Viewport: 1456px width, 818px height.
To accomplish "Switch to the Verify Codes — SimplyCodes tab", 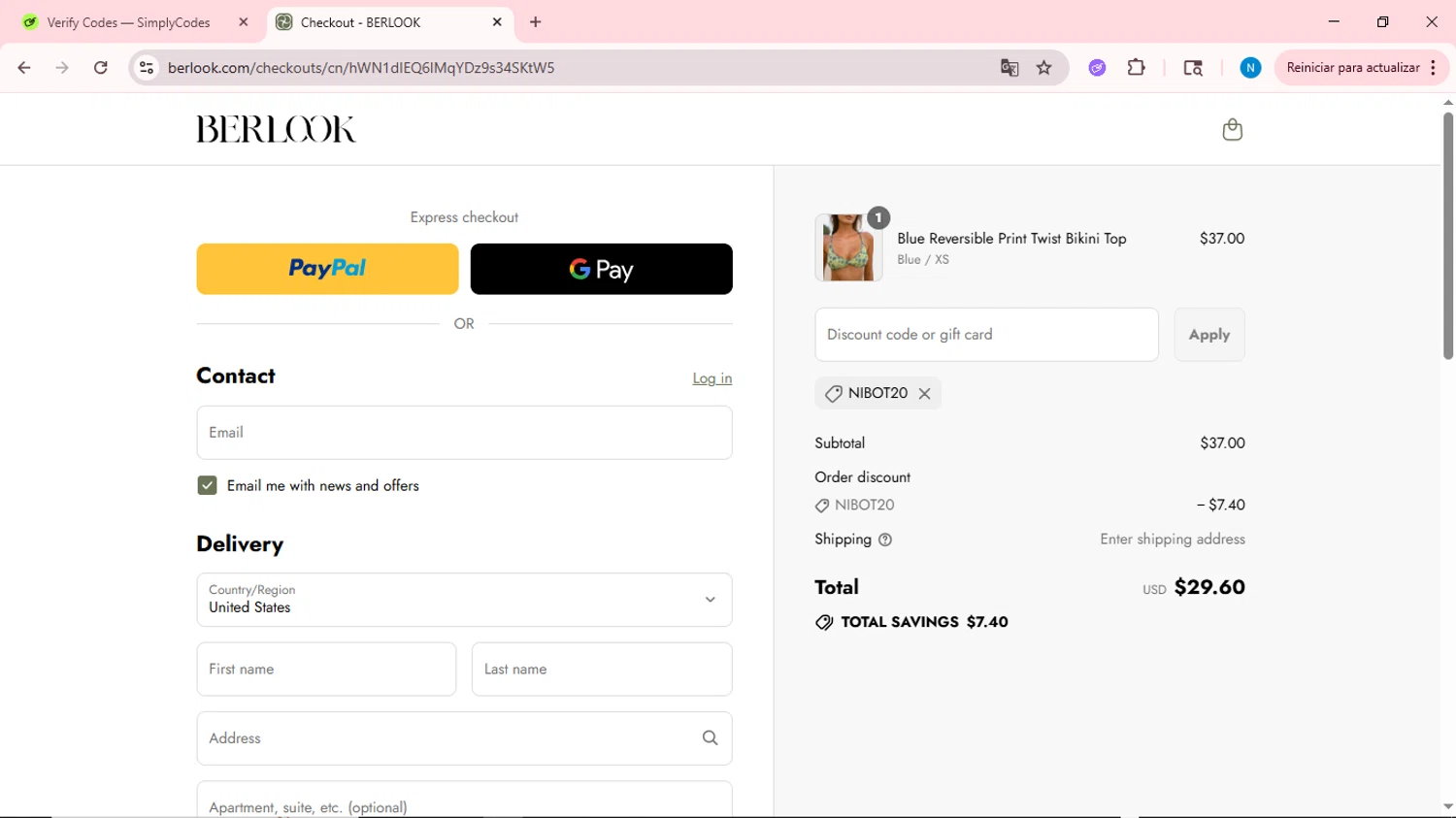I will [129, 22].
